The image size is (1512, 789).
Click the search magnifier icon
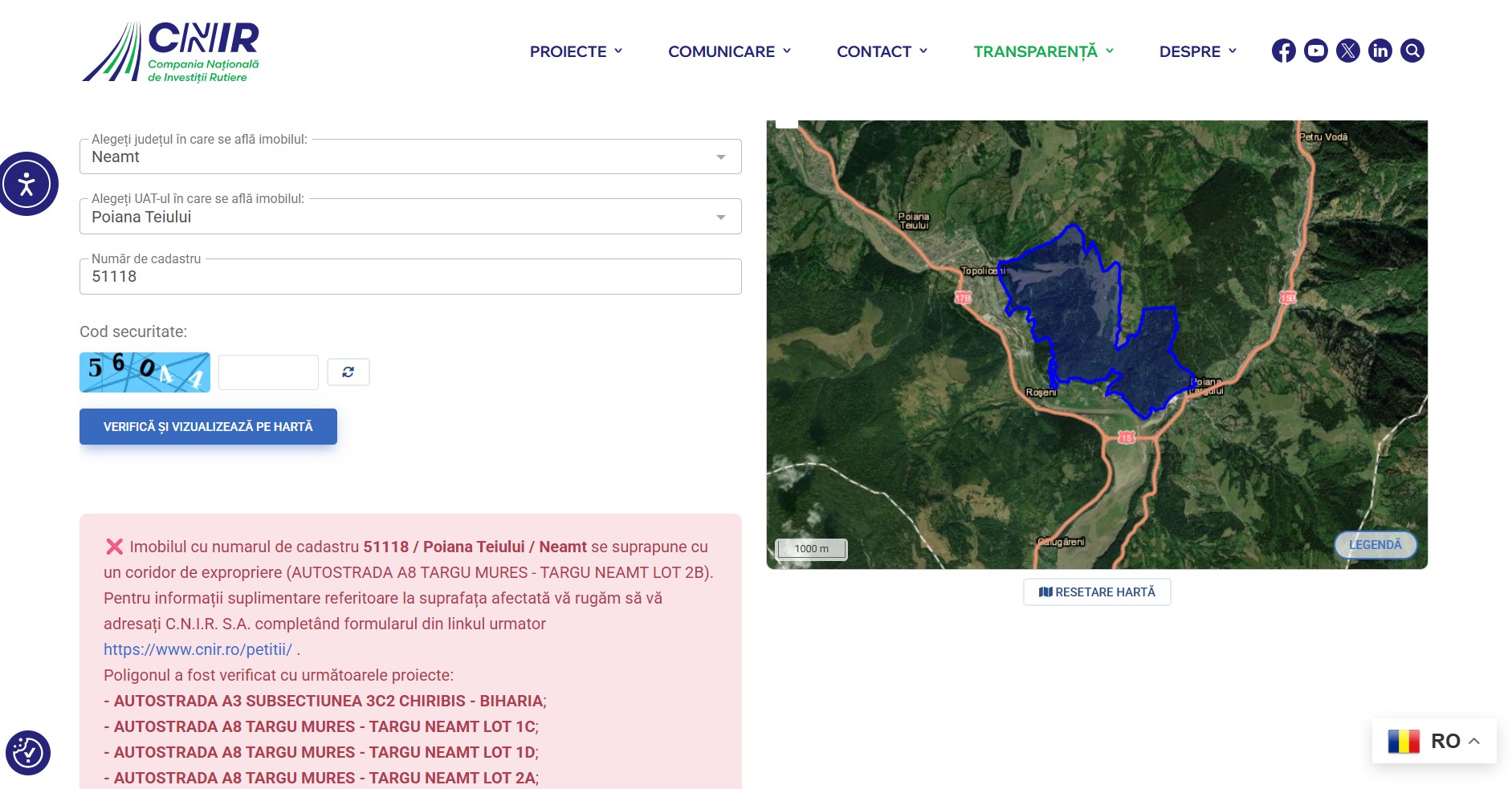(1412, 51)
